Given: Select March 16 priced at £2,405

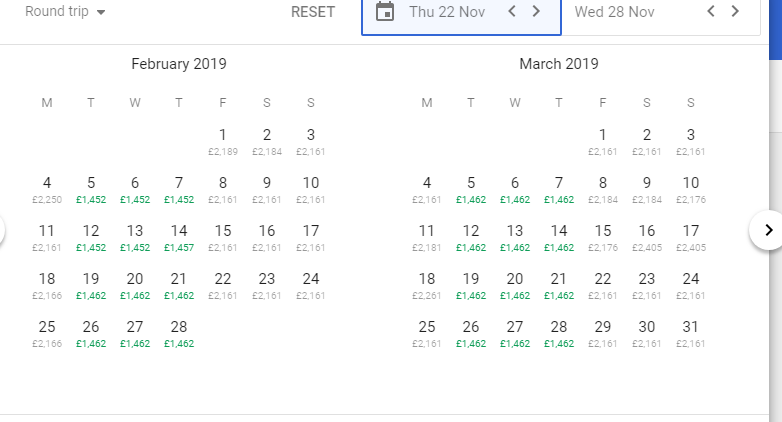Looking at the screenshot, I should 647,237.
